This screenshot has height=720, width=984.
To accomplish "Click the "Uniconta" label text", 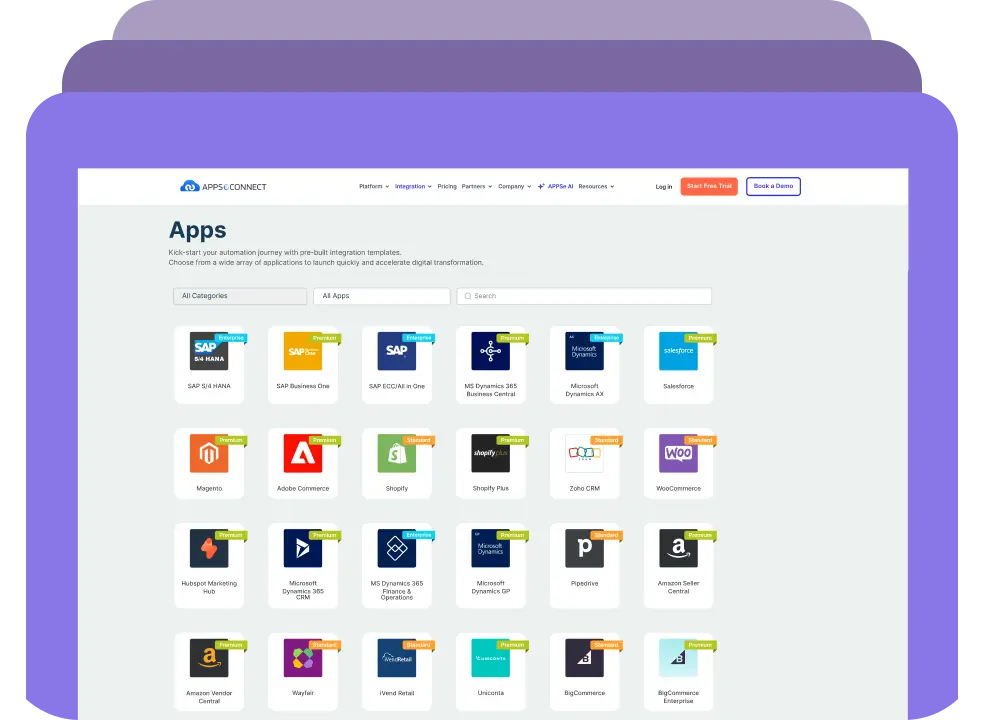I will click(490, 693).
